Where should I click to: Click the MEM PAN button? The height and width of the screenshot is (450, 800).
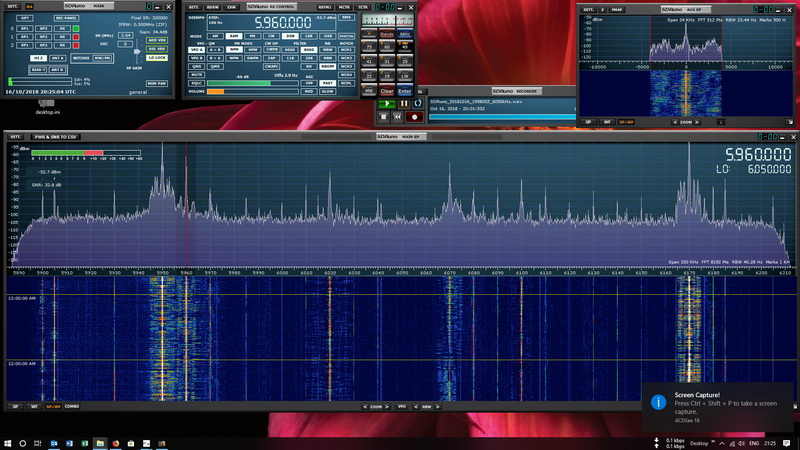coord(157,83)
